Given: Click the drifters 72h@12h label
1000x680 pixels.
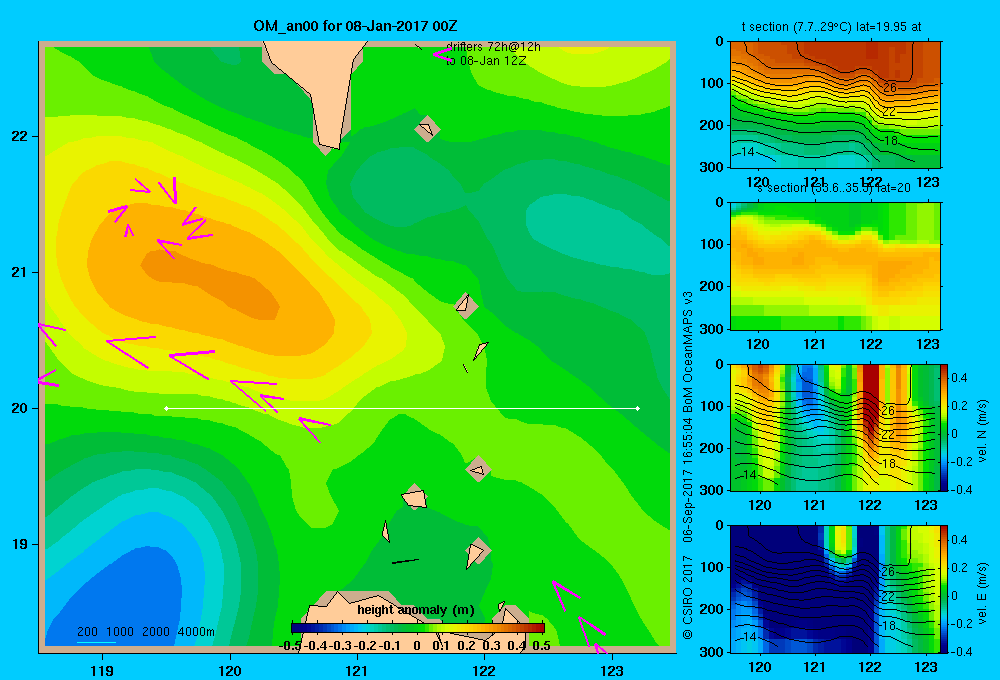Looking at the screenshot, I should point(493,47).
